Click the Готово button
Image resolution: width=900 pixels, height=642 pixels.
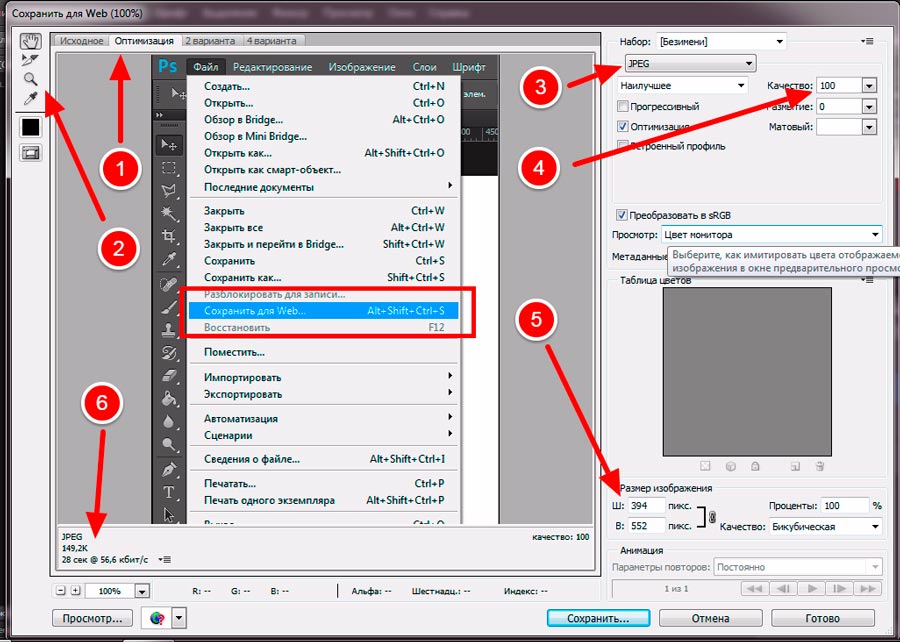point(823,618)
